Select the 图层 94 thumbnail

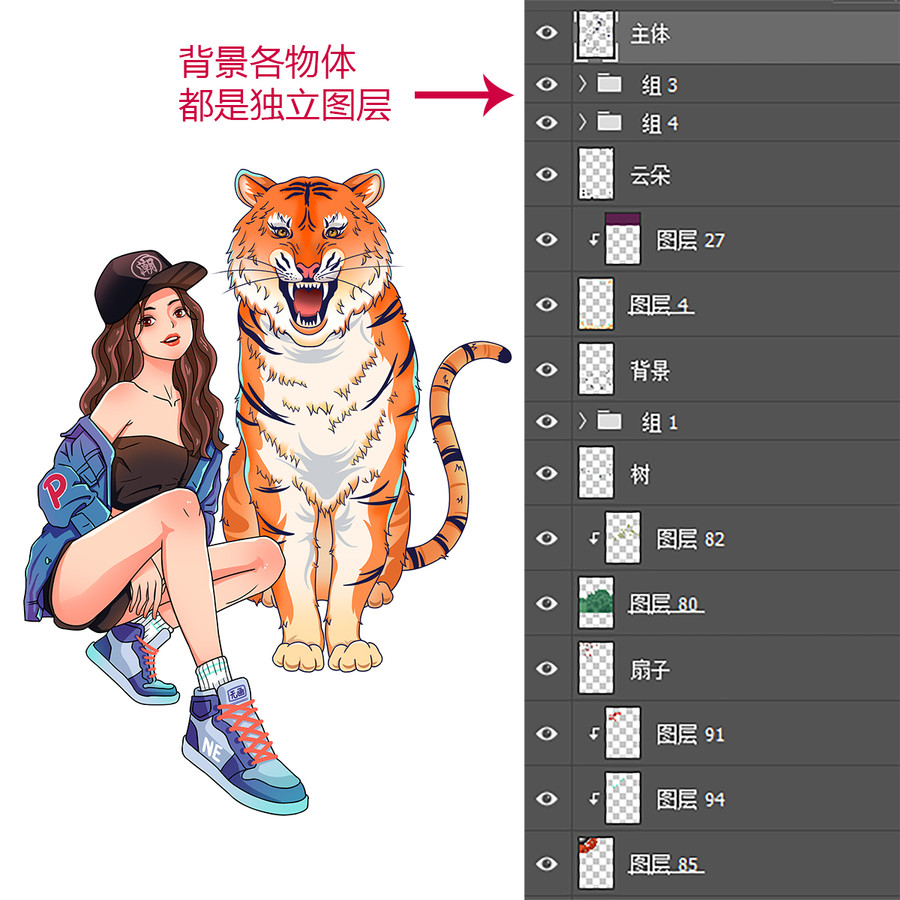(x=623, y=798)
